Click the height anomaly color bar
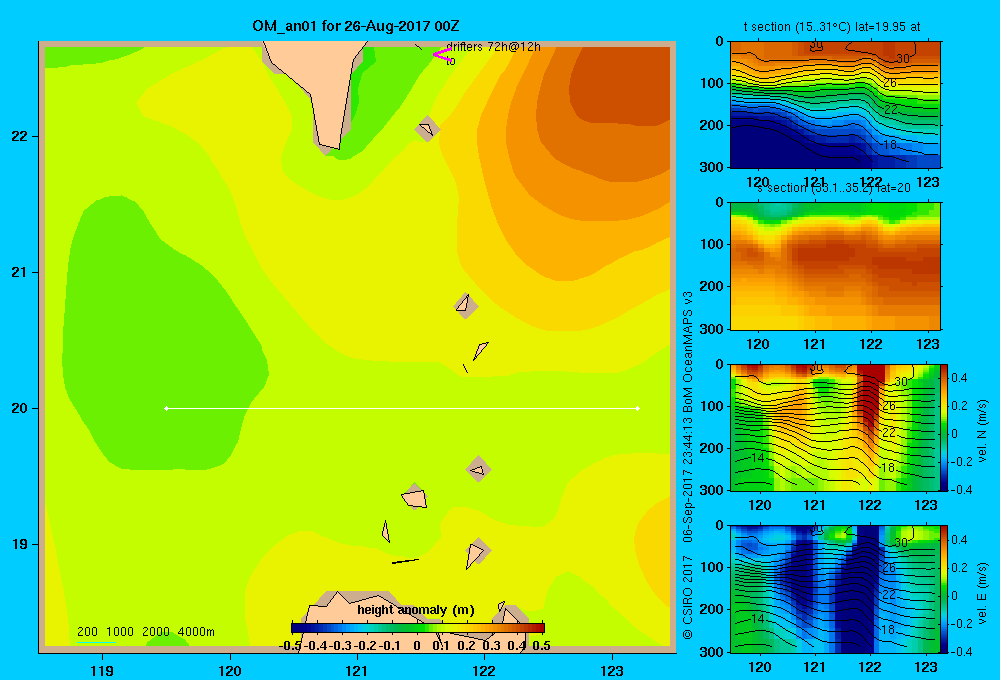 (x=418, y=628)
